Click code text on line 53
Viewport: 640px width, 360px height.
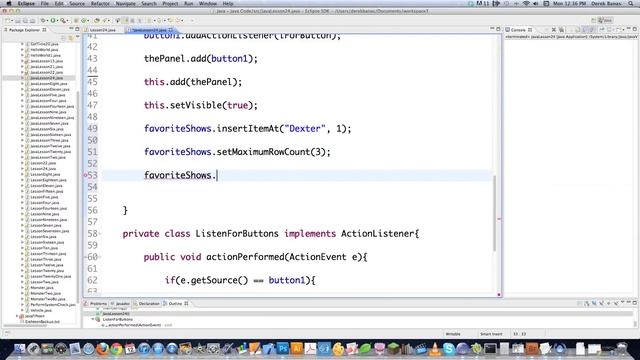(x=180, y=176)
